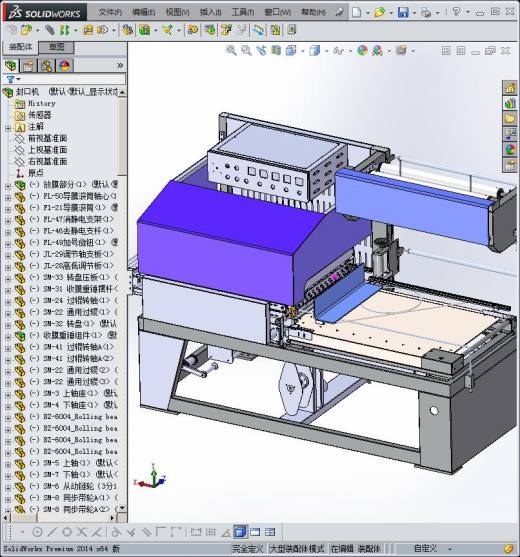Open the FeatureManager design tree tab
The height and width of the screenshot is (557, 520).
coord(11,66)
